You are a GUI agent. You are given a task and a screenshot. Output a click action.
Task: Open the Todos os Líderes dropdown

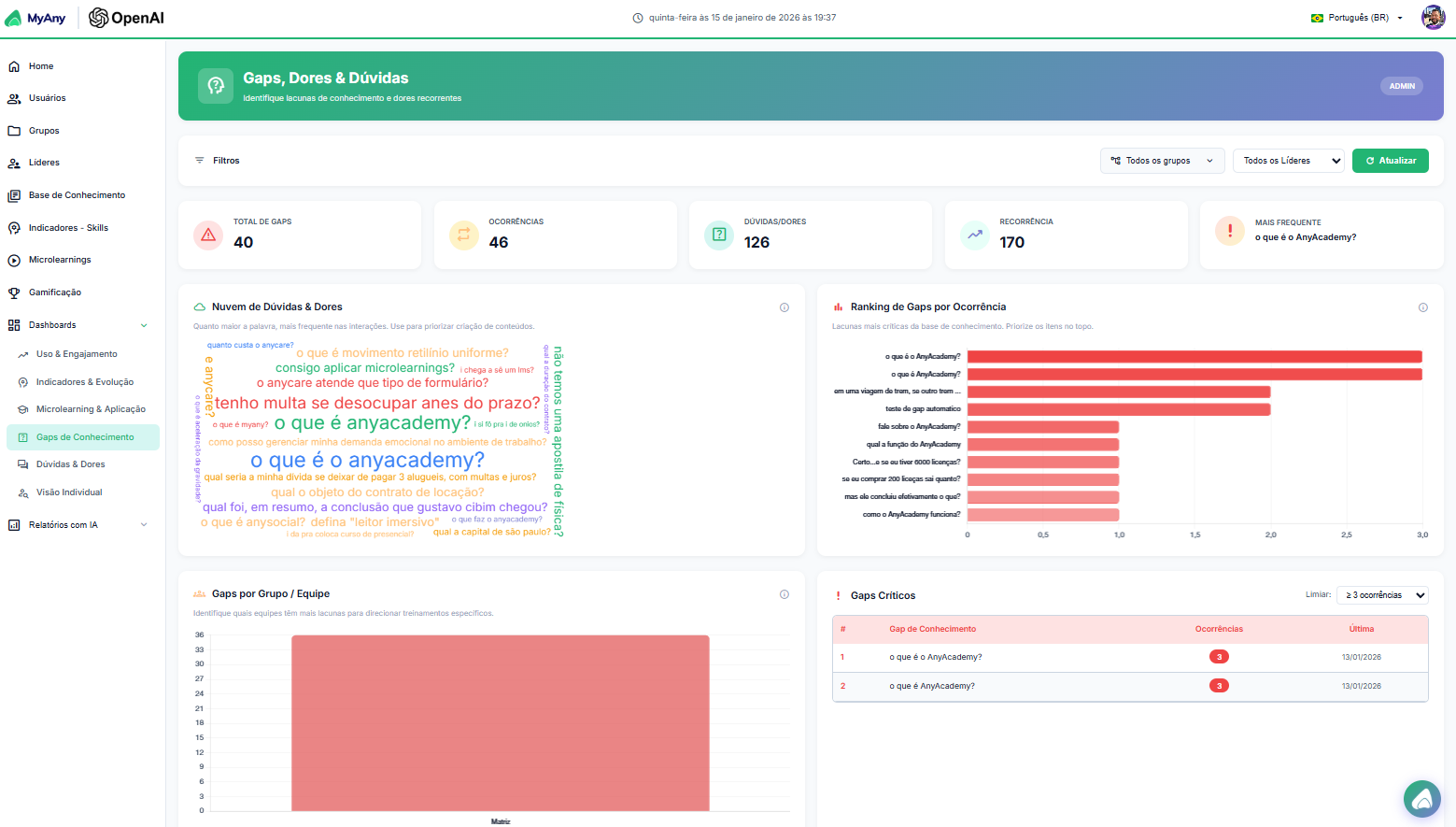[x=1288, y=160]
